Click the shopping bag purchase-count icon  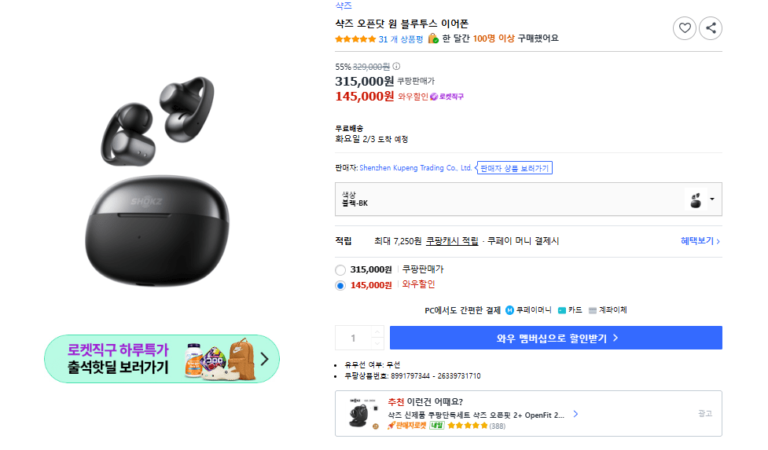click(432, 39)
